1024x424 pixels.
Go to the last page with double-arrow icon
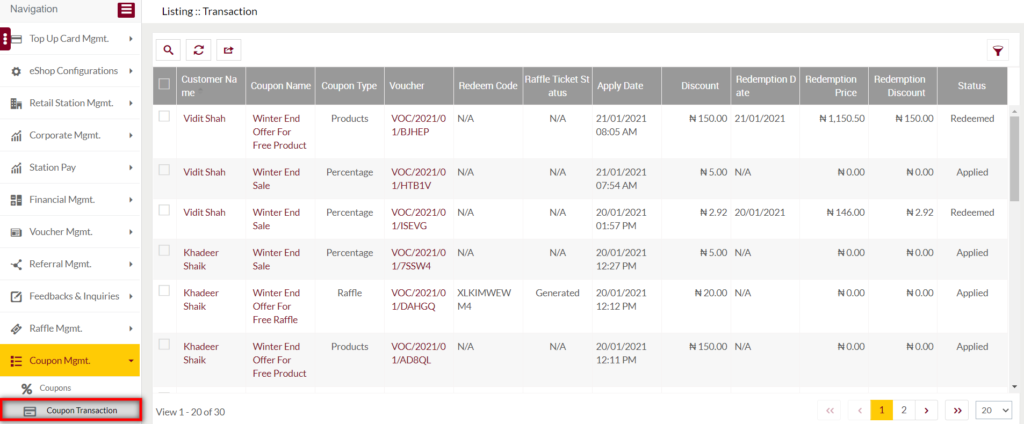coord(957,410)
